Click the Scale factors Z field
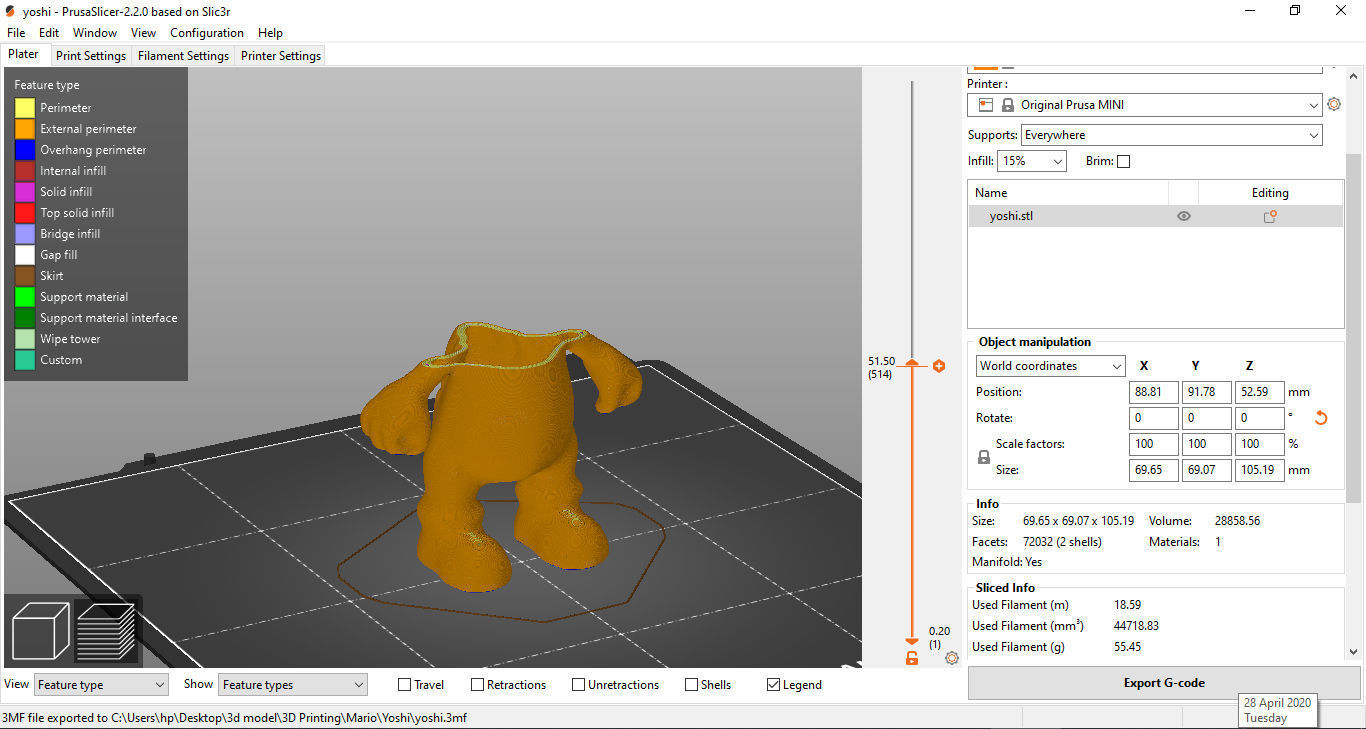The height and width of the screenshot is (729, 1366). 1260,444
